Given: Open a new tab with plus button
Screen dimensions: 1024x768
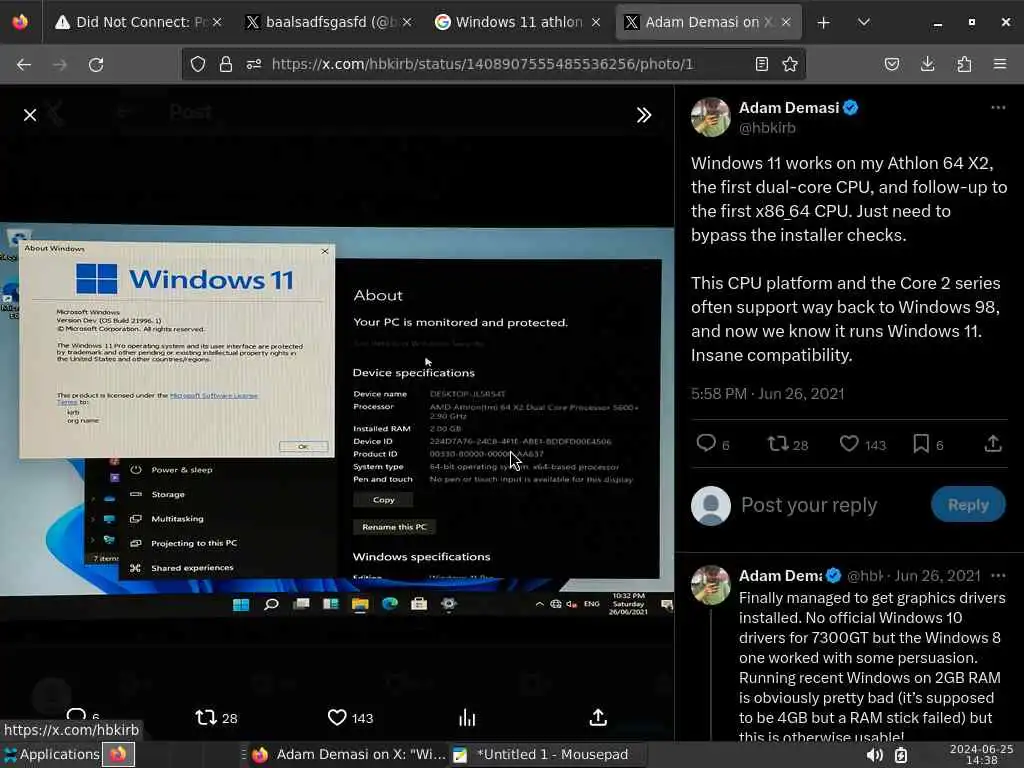Looking at the screenshot, I should [824, 23].
